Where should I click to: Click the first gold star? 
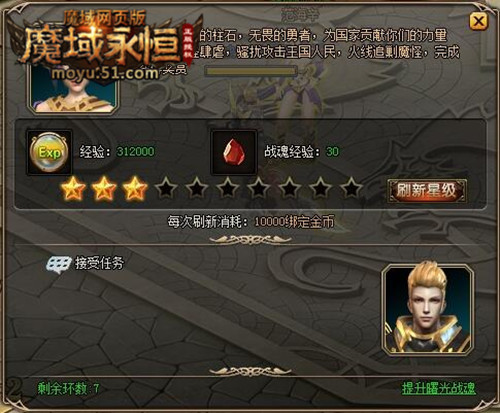(x=73, y=189)
